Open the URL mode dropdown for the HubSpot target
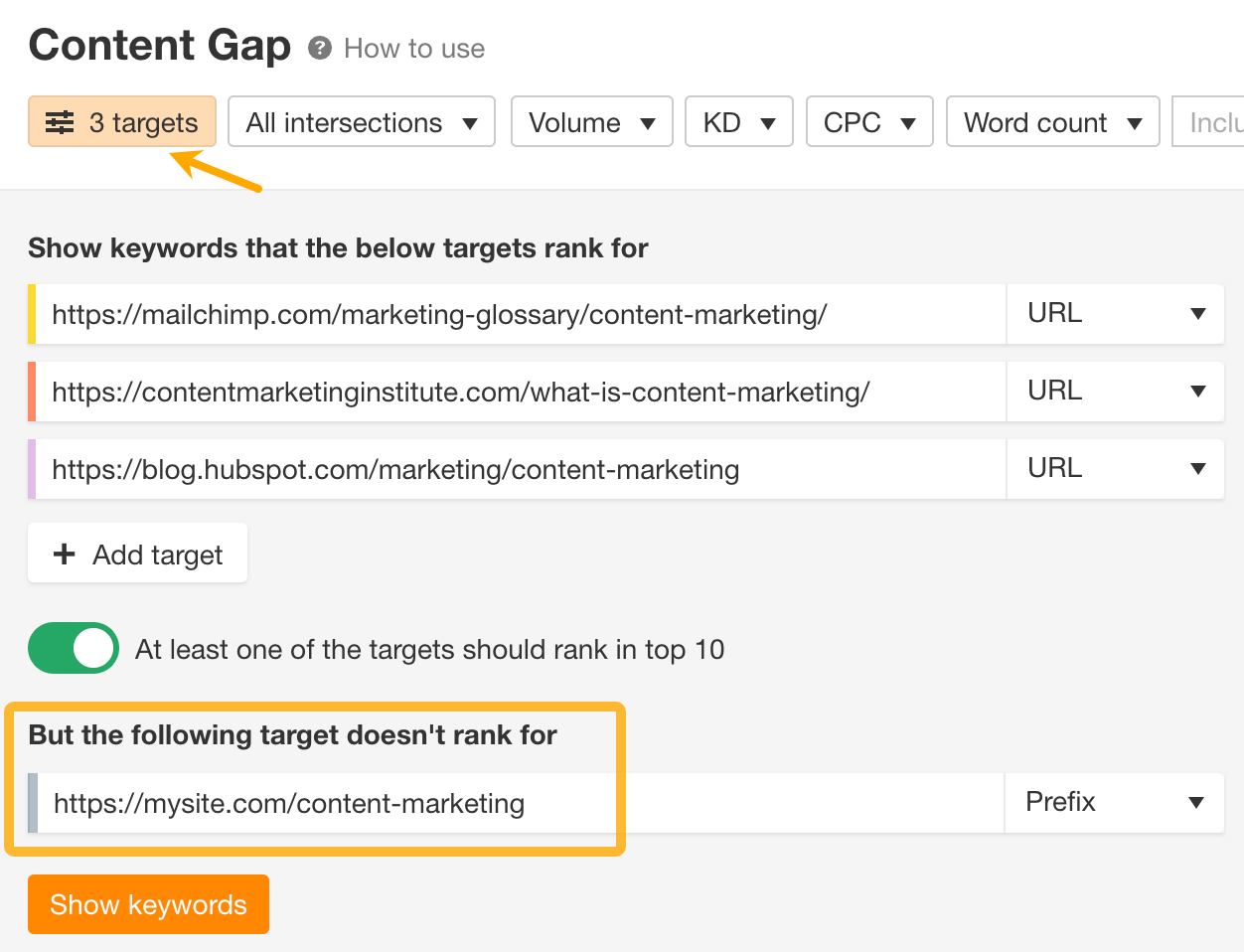The width and height of the screenshot is (1244, 952). tap(1115, 468)
